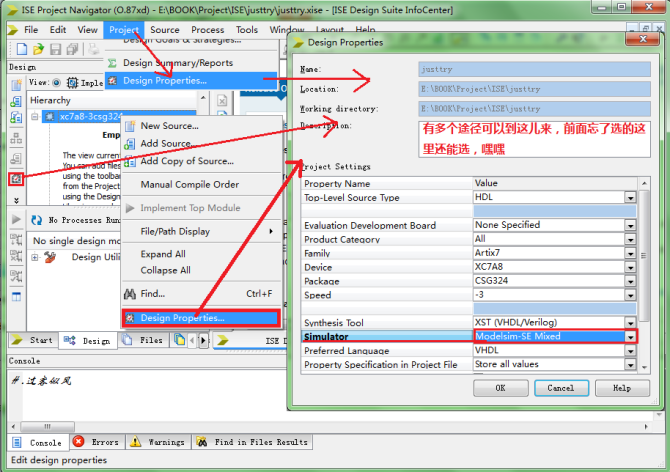This screenshot has height=472, width=670.
Task: Click the Open project folder icon
Action: [38, 49]
